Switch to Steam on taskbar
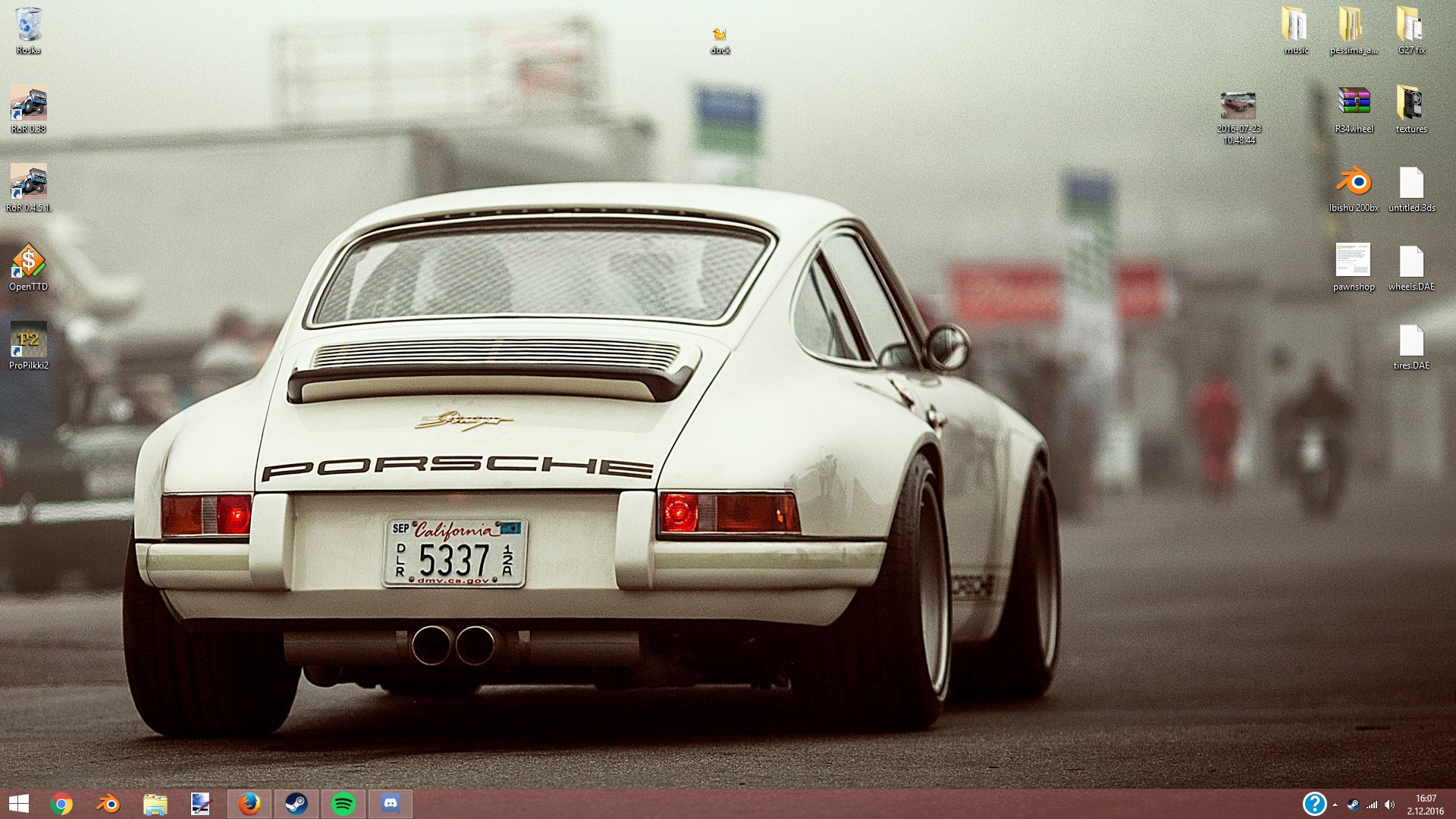Screen dimensions: 1456x819 tap(297, 804)
